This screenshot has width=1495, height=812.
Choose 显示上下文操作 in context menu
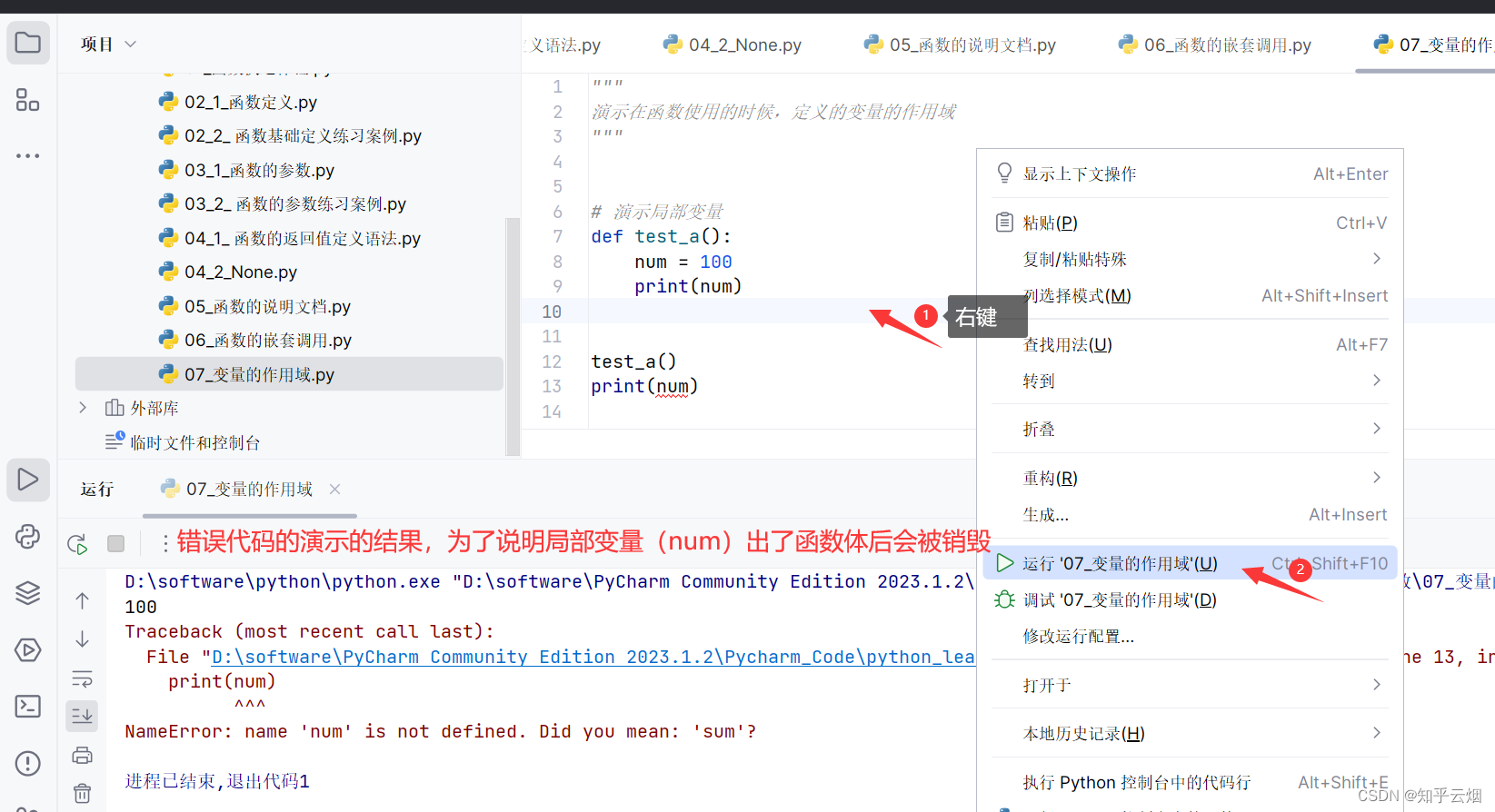[x=1190, y=173]
